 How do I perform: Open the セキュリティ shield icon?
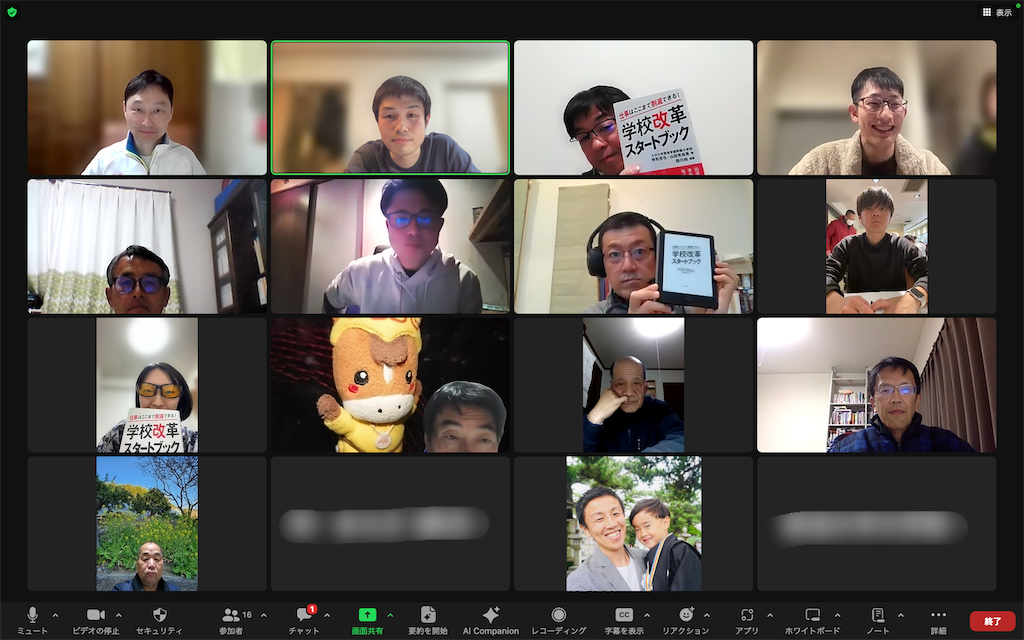[159, 615]
